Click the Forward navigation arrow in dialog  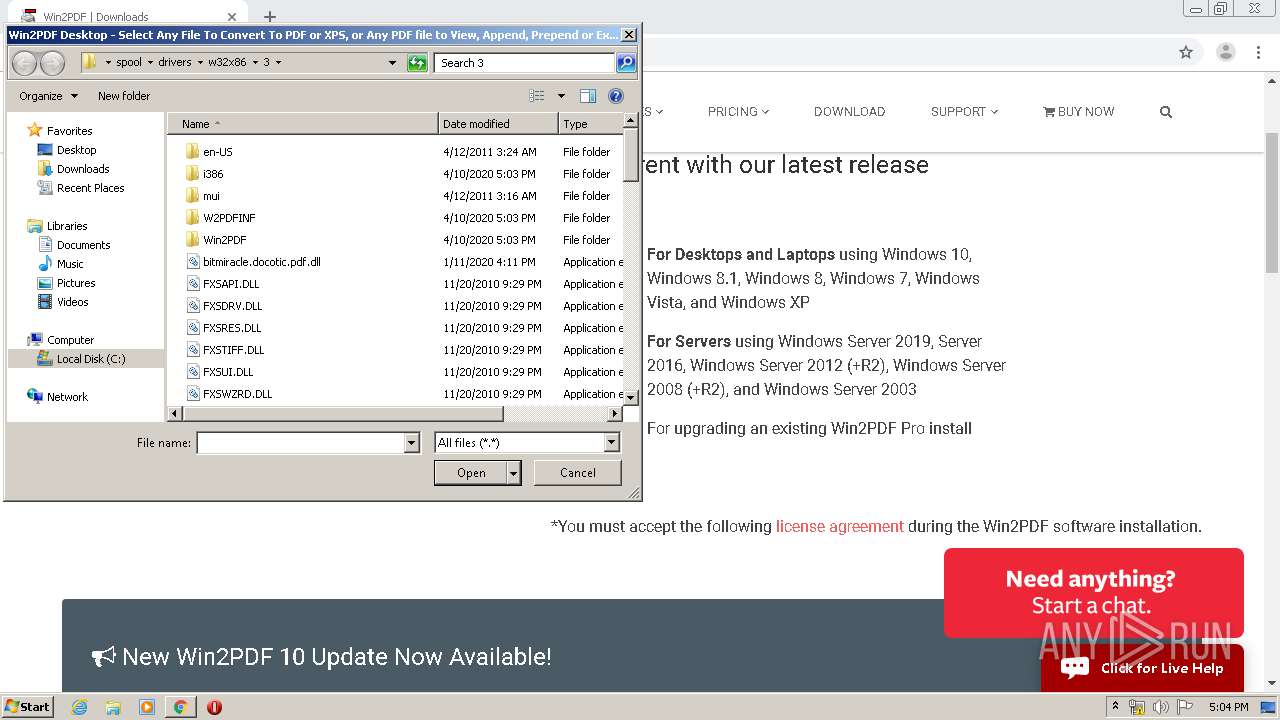click(52, 63)
